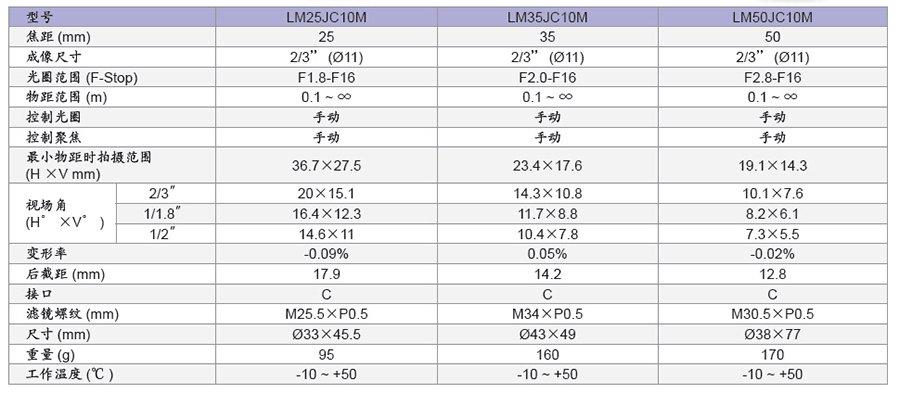Click the 160 weight value
Image resolution: width=900 pixels, height=393 pixels.
click(x=548, y=355)
